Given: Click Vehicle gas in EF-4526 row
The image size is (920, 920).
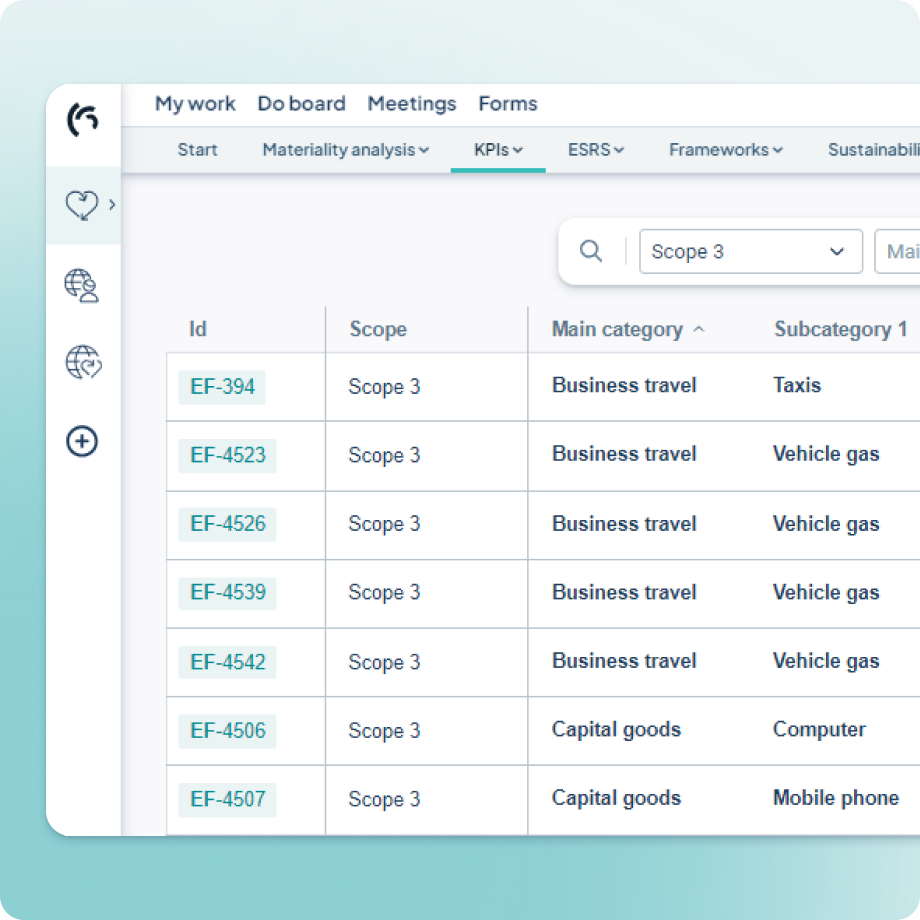Looking at the screenshot, I should pyautogui.click(x=826, y=523).
